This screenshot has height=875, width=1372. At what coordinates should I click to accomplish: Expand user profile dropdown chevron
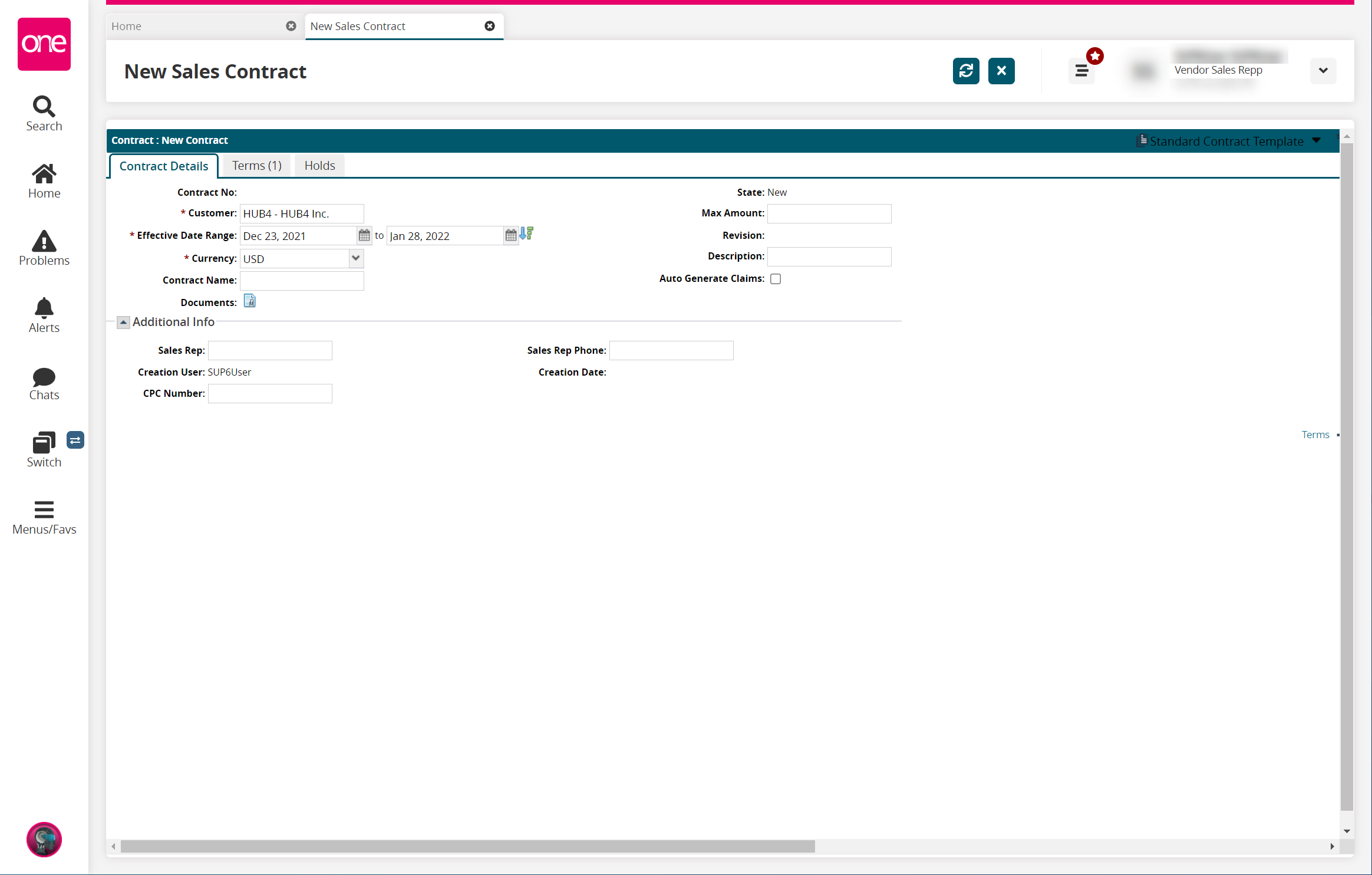coord(1322,71)
